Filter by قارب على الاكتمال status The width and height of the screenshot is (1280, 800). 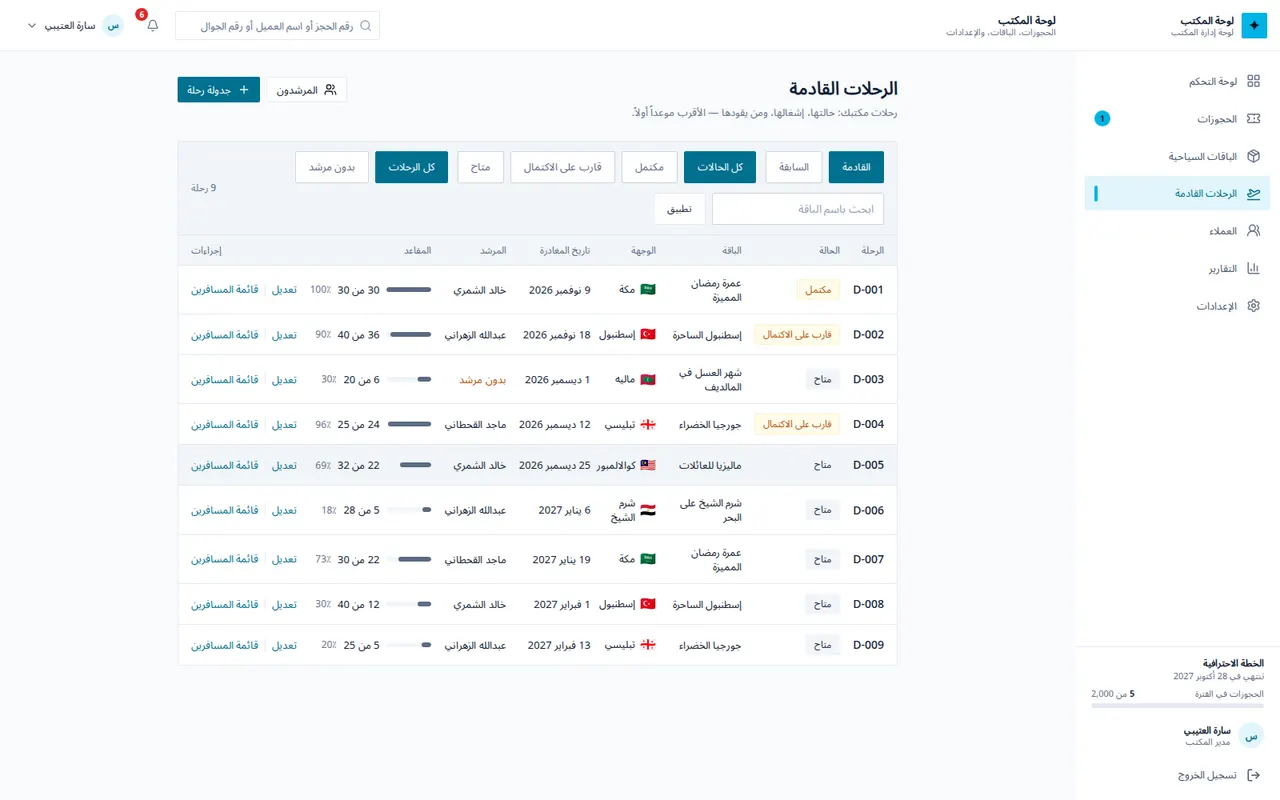point(563,167)
